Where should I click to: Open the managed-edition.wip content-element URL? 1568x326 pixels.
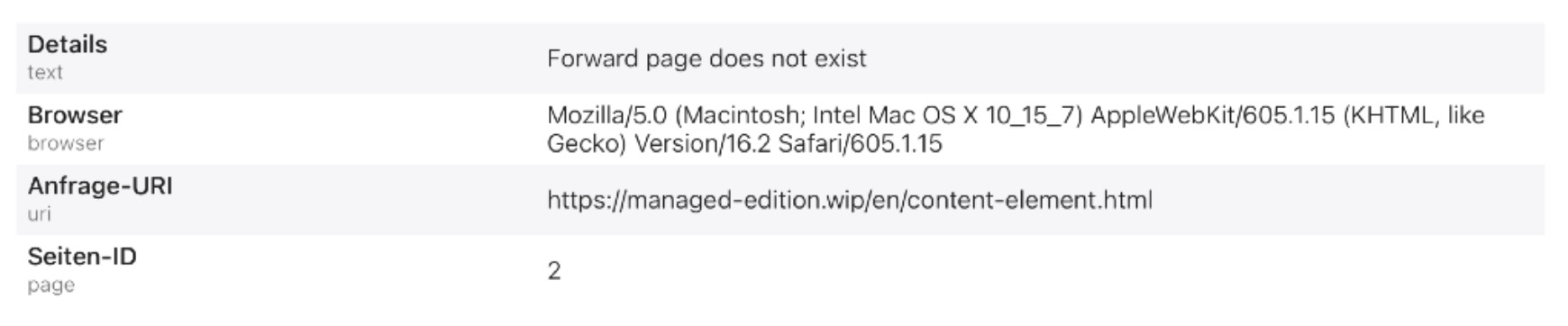[x=850, y=200]
